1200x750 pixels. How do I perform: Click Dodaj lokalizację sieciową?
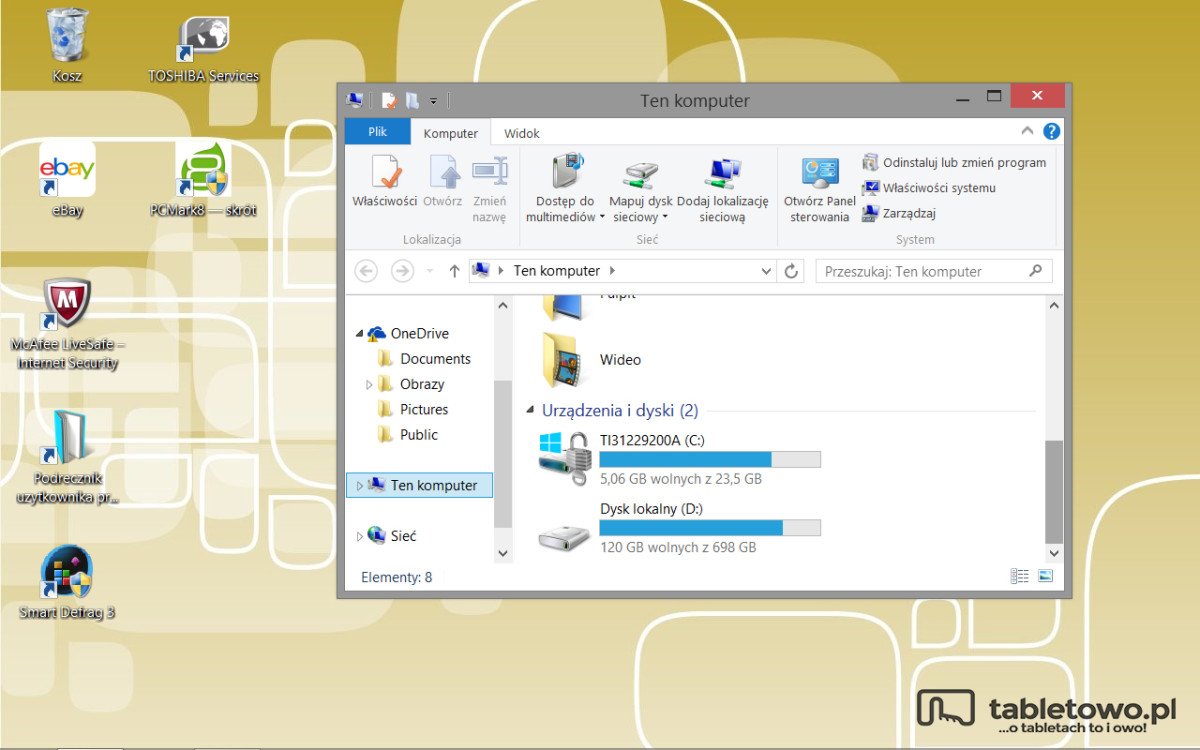pos(722,188)
